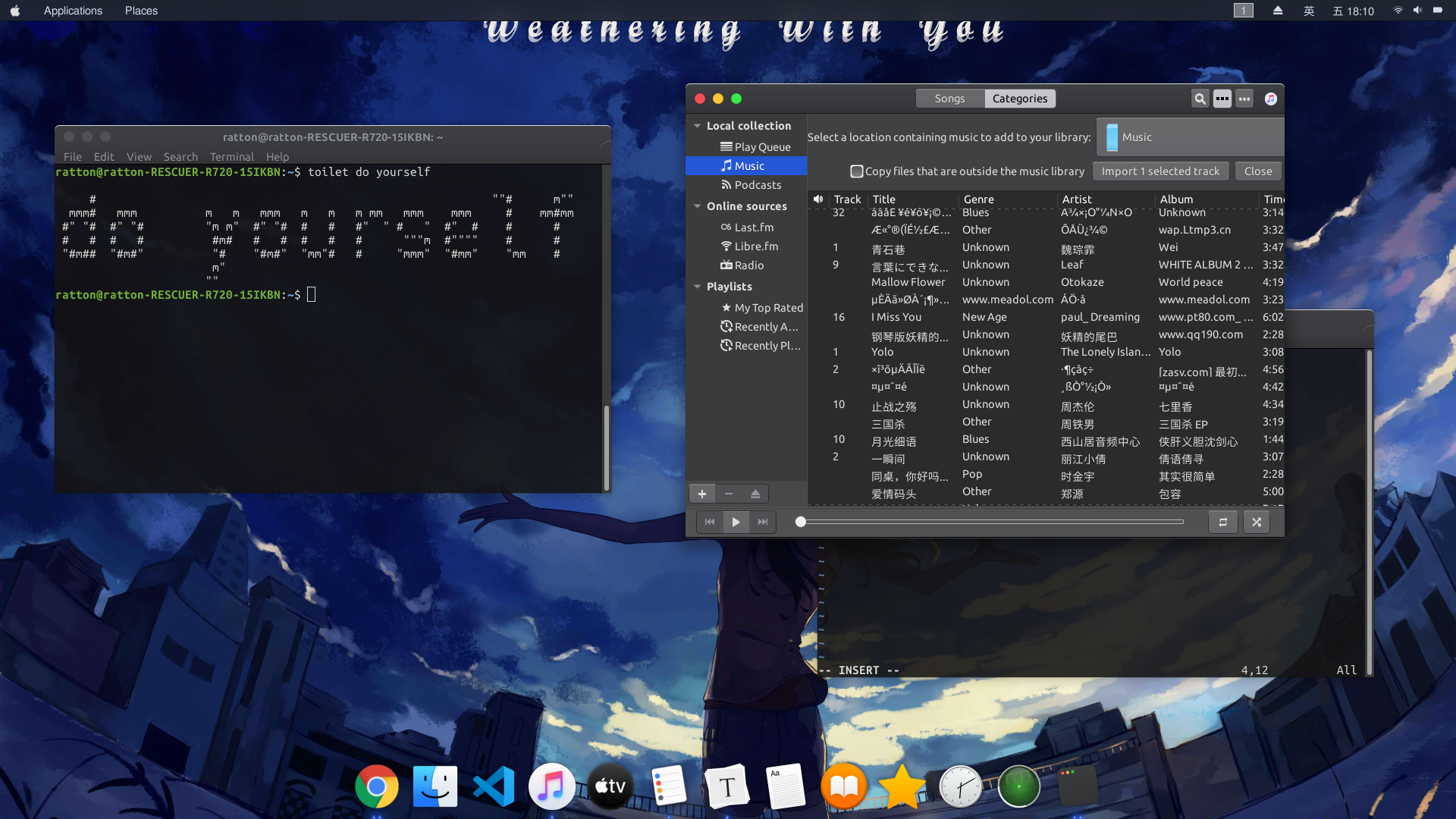
Task: Click the more options icon in music player
Action: [1244, 98]
